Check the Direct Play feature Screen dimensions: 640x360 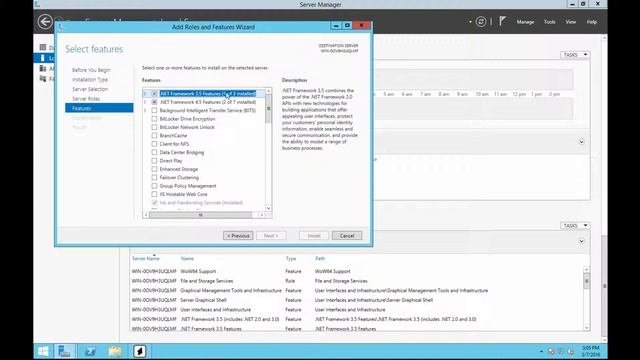point(154,160)
